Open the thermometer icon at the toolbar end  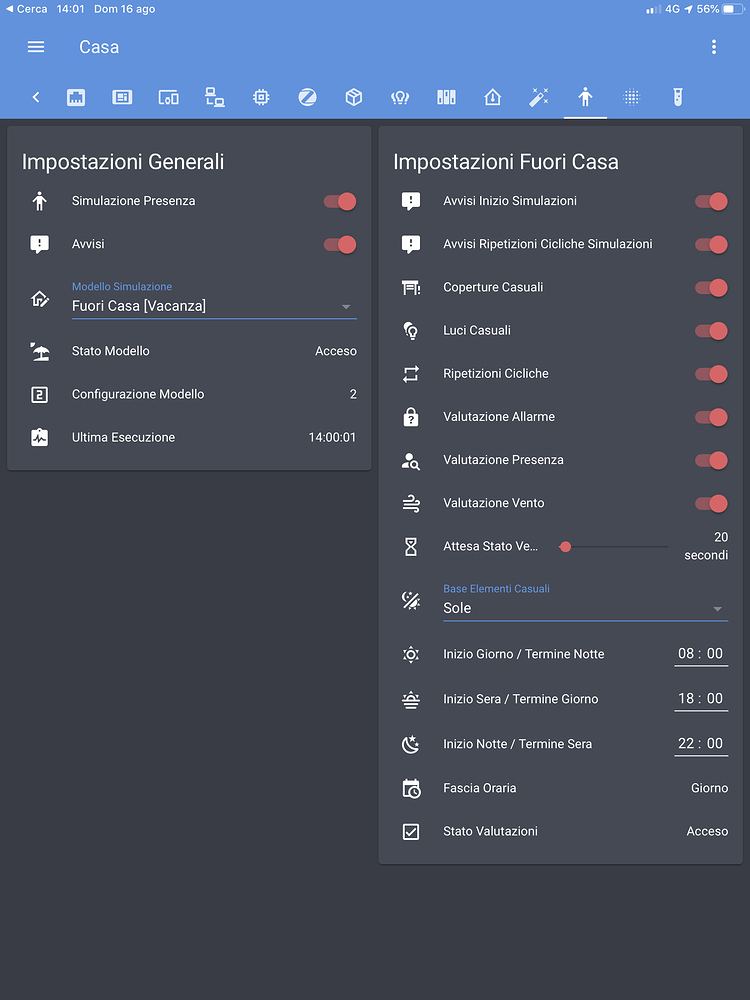pyautogui.click(x=679, y=97)
